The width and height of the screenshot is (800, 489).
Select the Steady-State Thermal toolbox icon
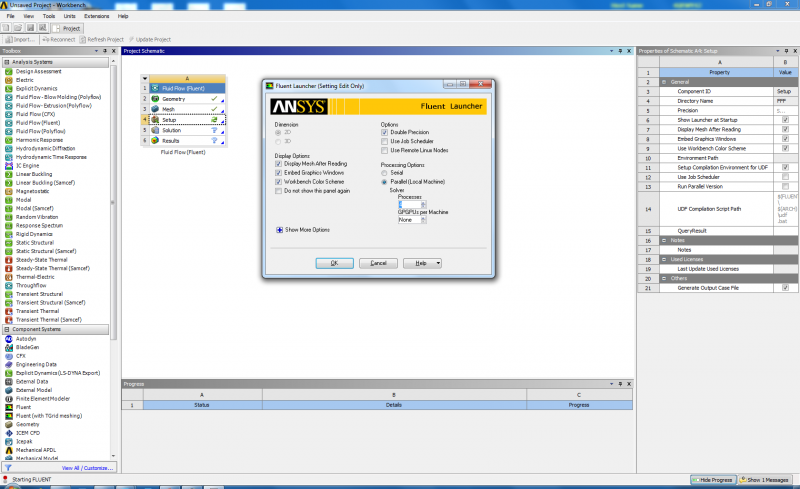pyautogui.click(x=9, y=260)
